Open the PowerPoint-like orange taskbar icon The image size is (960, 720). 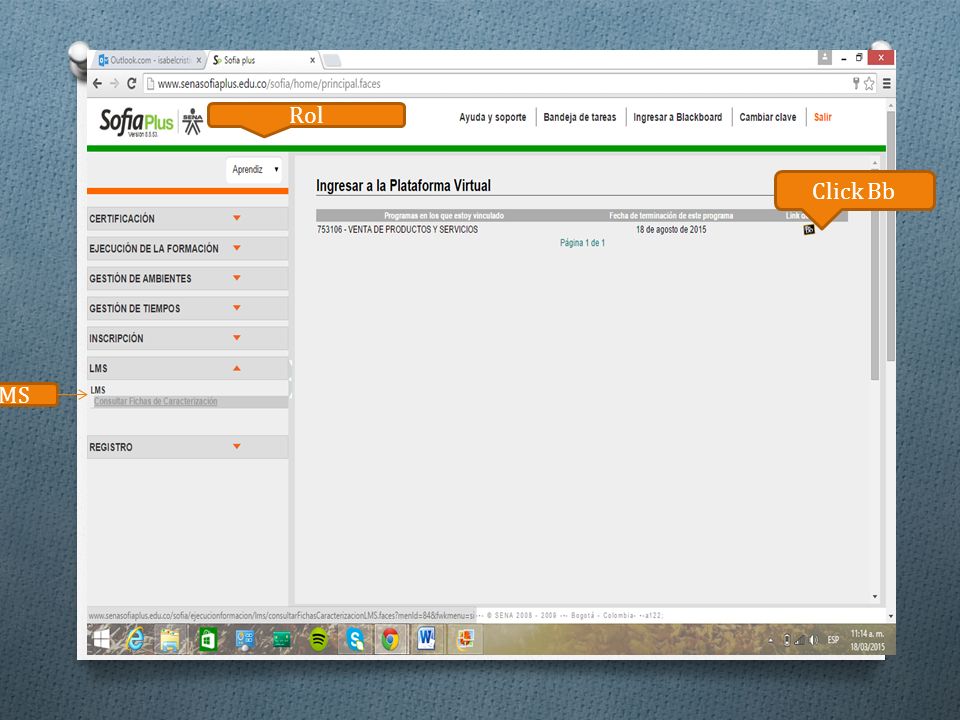click(x=465, y=640)
